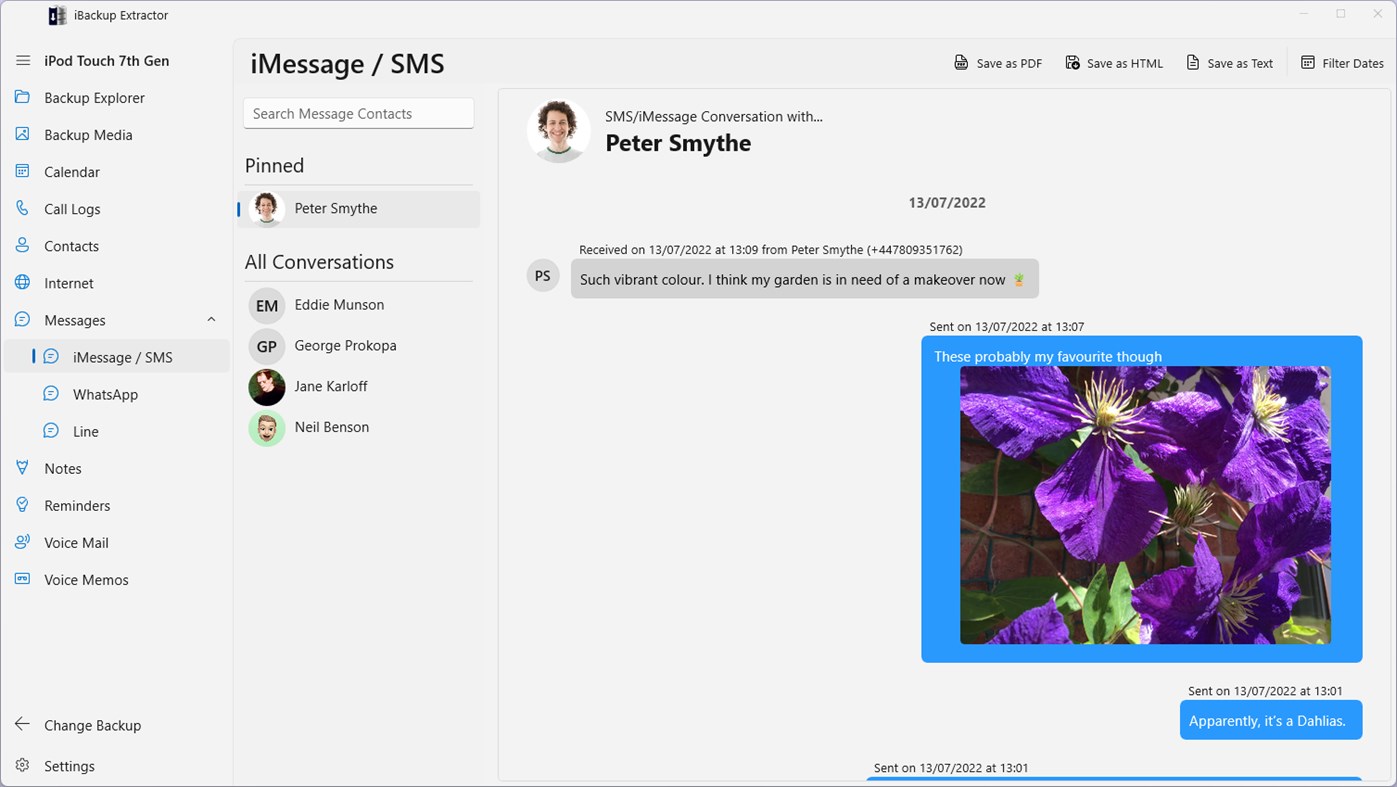1397x787 pixels.
Task: Open the Notes section
Action: pyautogui.click(x=63, y=468)
